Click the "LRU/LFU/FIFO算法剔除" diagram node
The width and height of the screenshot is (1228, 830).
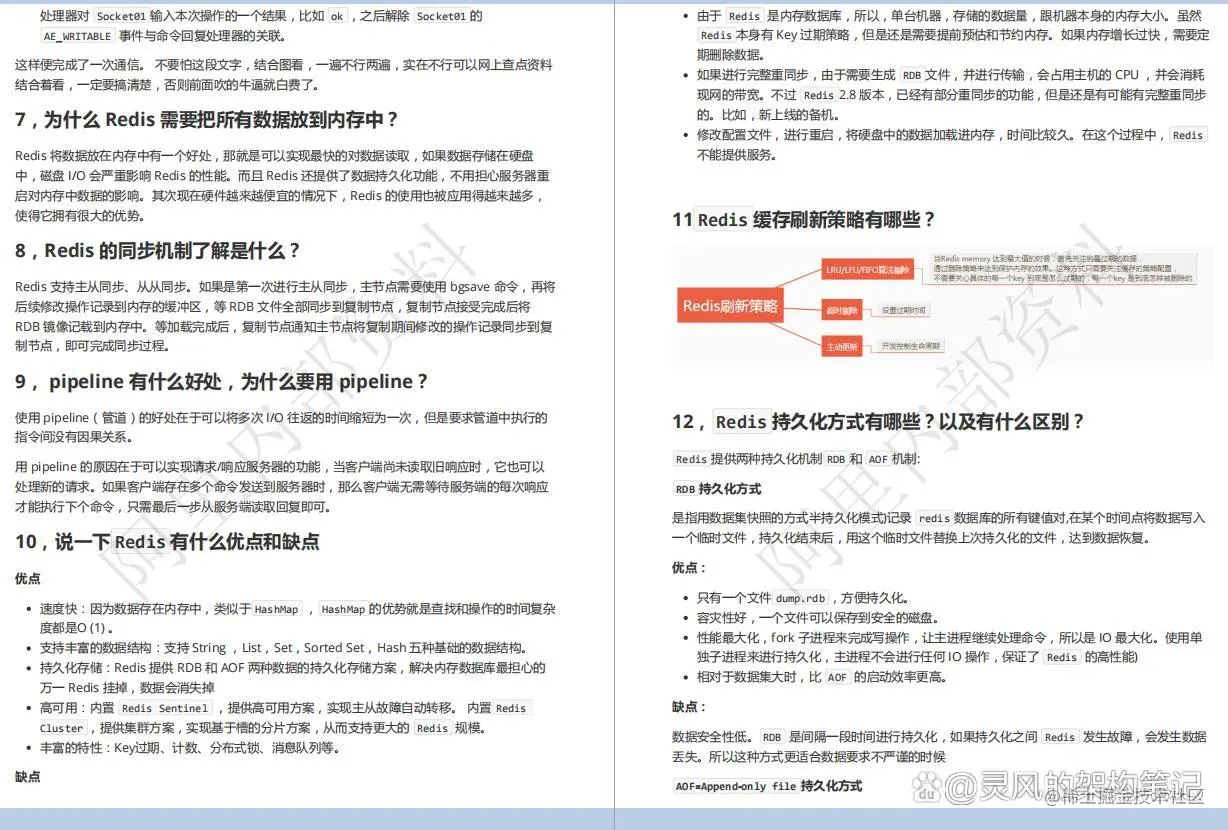click(867, 270)
